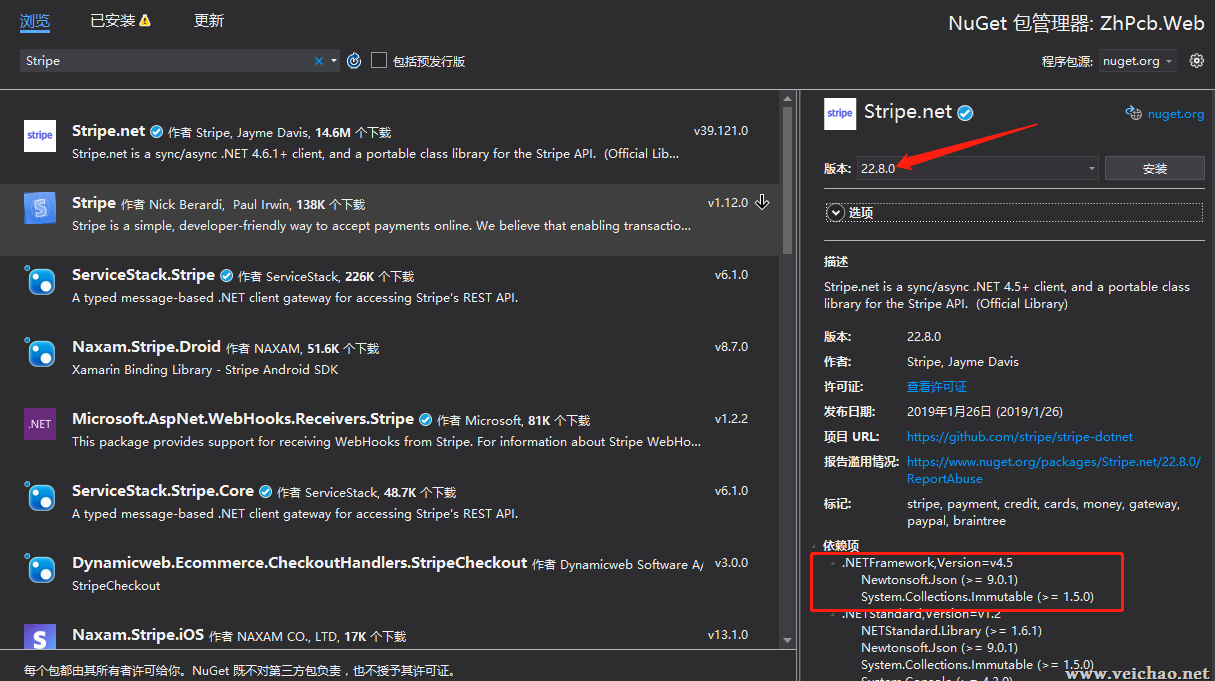Select NETStandard.Library (>= 1.6.1) dependency
1215x681 pixels.
(x=951, y=631)
